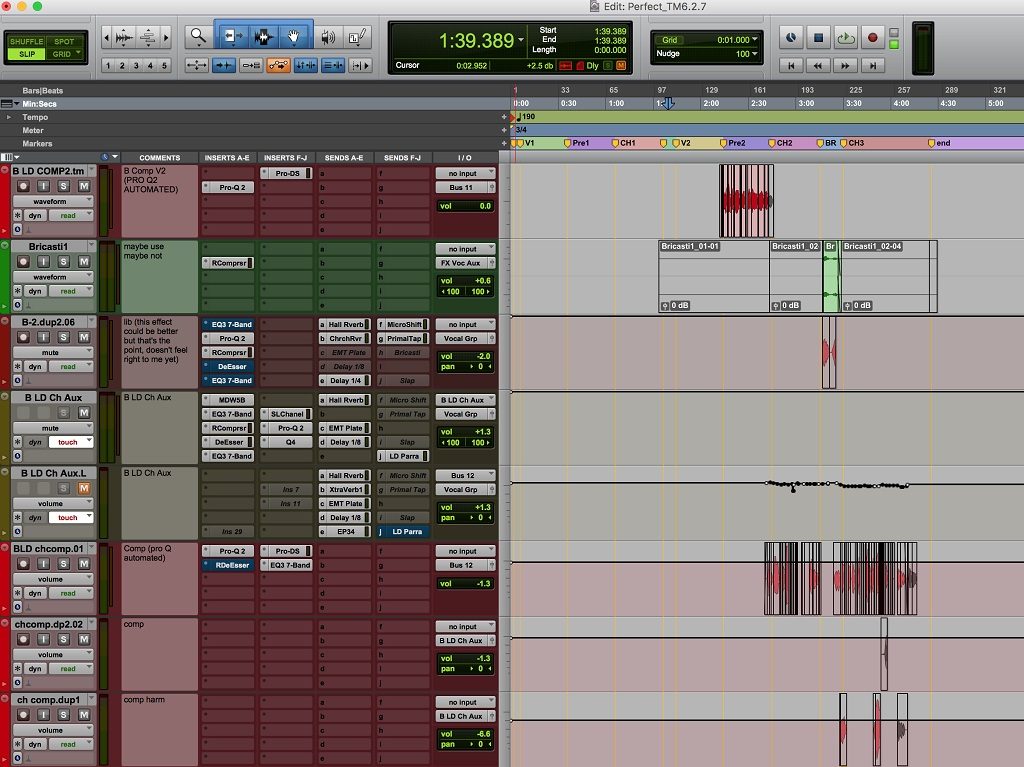Screen dimensions: 1024x767
Task: Open 'volume' view selector on BLD chcomp.01
Action: [53, 579]
